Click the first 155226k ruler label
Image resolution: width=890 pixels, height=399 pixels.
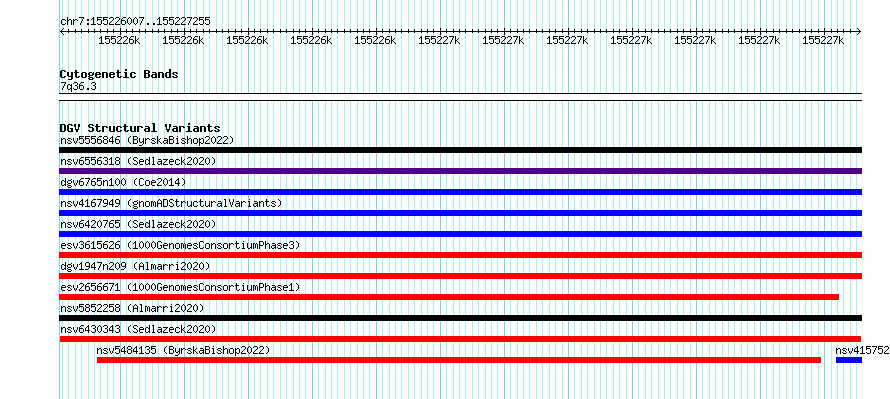[x=119, y=41]
